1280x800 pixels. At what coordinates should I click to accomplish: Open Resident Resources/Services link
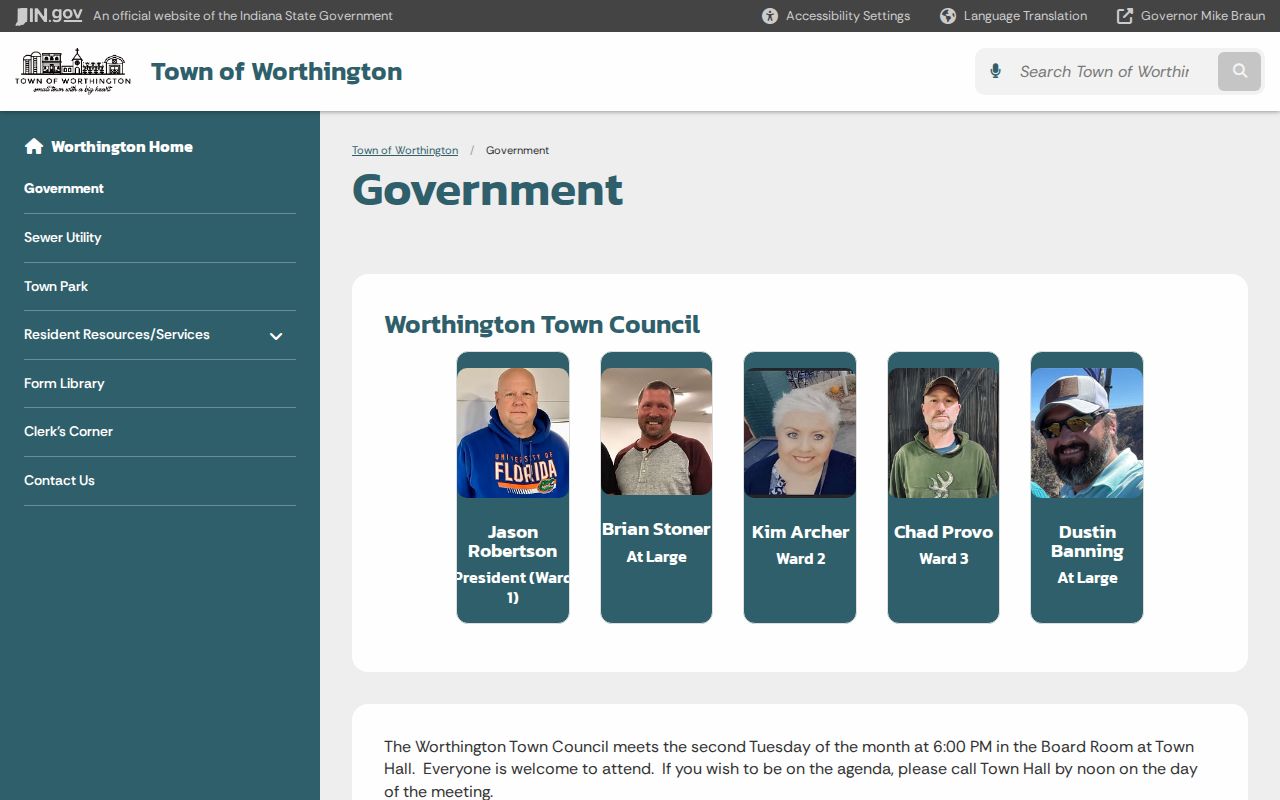(117, 334)
